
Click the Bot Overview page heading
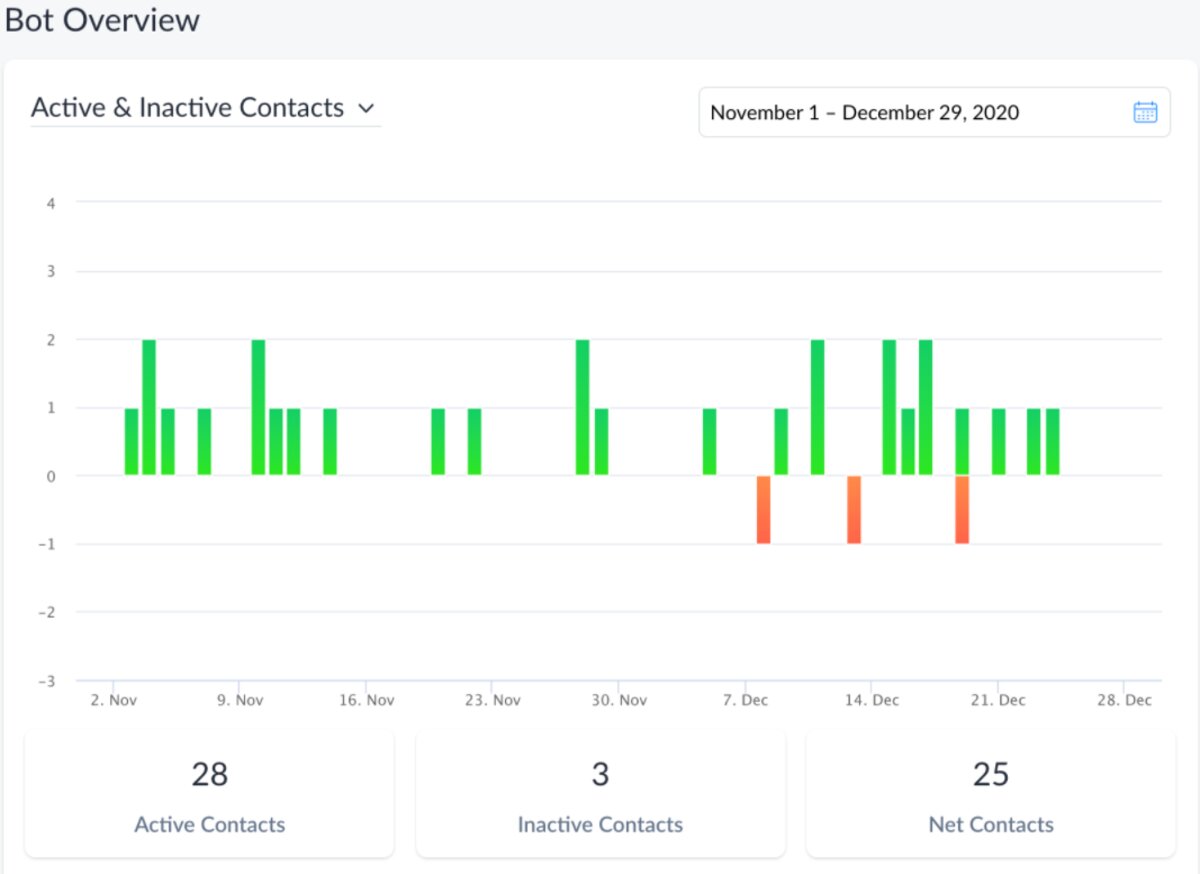(x=102, y=20)
